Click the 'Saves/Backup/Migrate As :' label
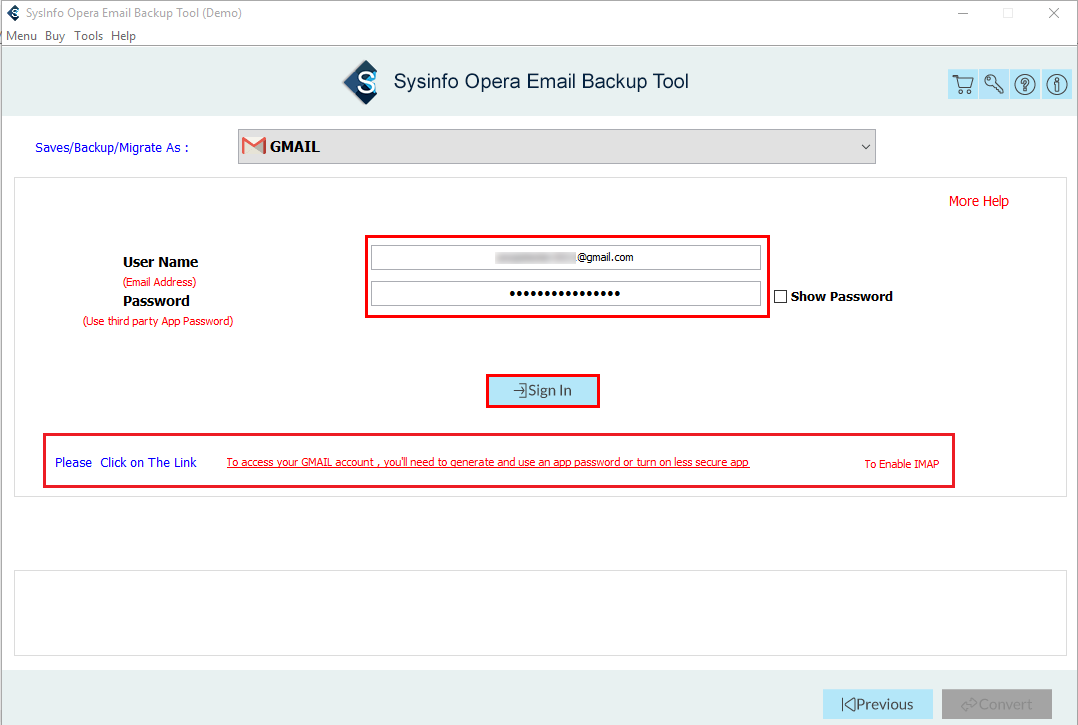Viewport: 1078px width, 725px height. click(x=111, y=148)
